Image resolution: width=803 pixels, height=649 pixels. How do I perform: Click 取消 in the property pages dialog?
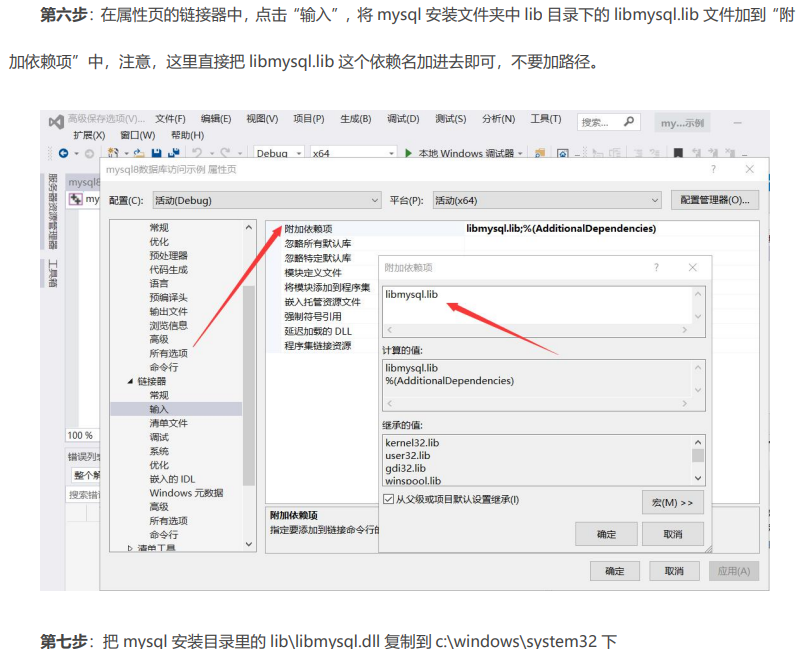(x=674, y=571)
